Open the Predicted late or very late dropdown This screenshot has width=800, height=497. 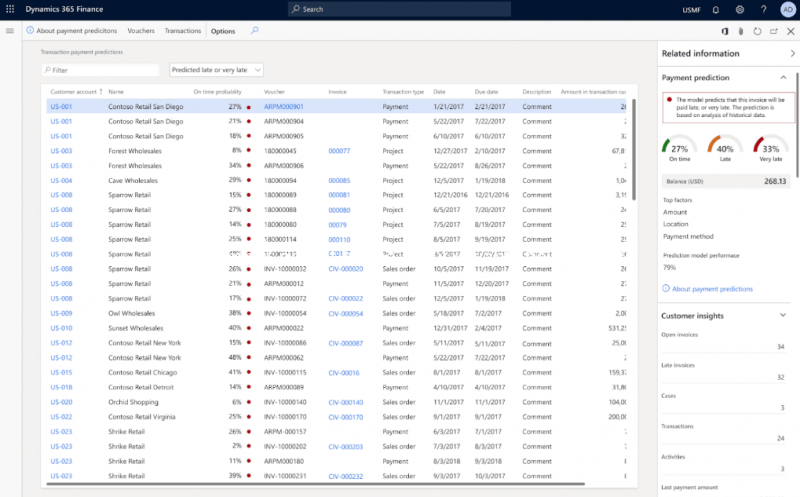pyautogui.click(x=216, y=70)
